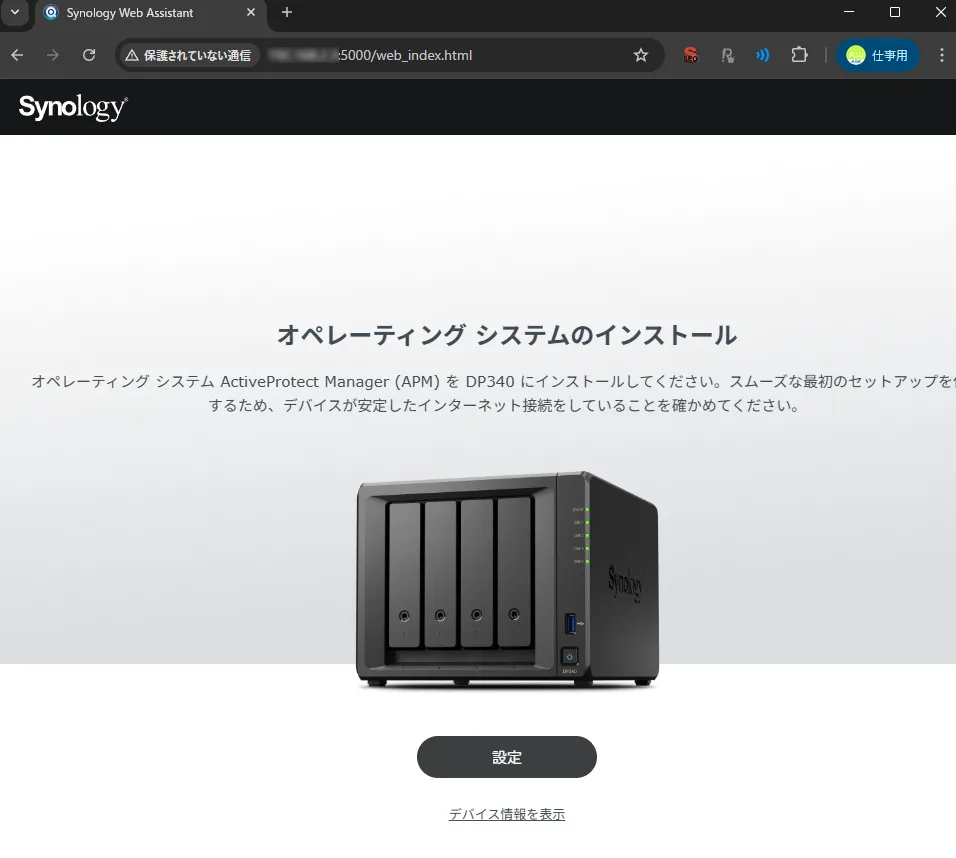This screenshot has width=956, height=858.
Task: Reload the current page
Action: click(89, 55)
